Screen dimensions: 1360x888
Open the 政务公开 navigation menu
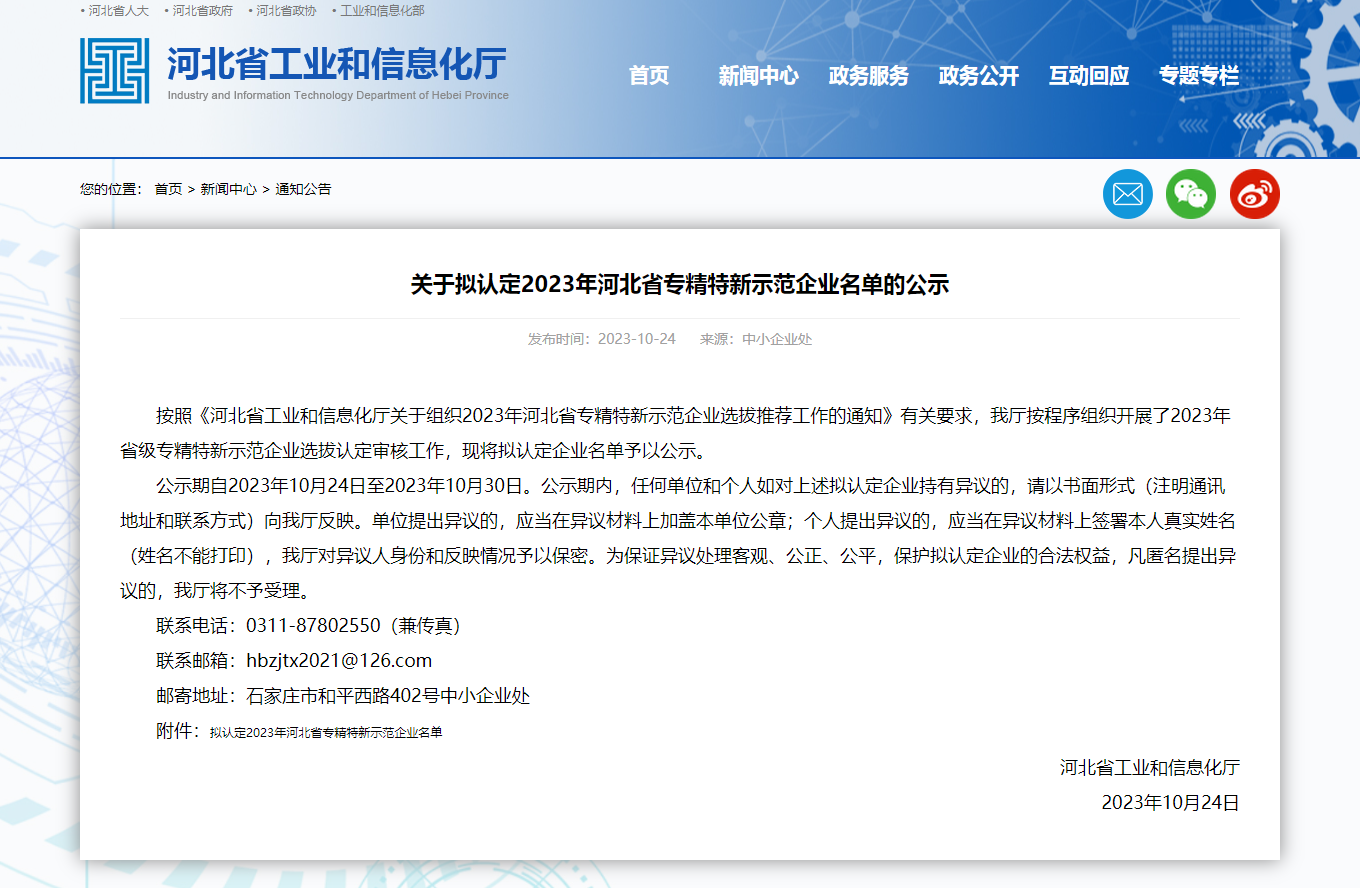click(979, 76)
